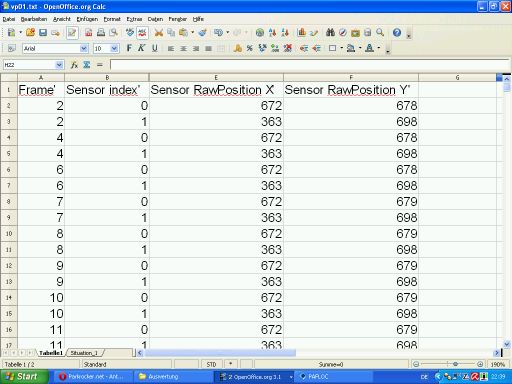Print the file directly icon
Image resolution: width=512 pixels, height=384 pixels.
point(101,32)
